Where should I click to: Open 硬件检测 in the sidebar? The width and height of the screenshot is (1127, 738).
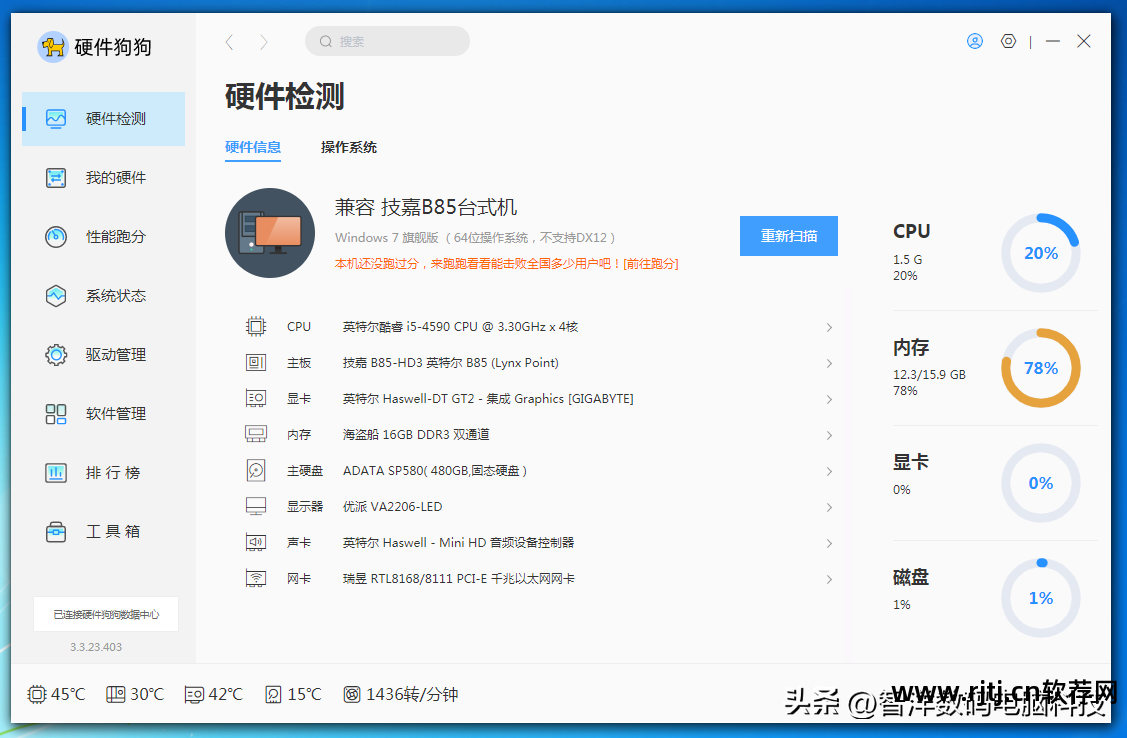104,119
